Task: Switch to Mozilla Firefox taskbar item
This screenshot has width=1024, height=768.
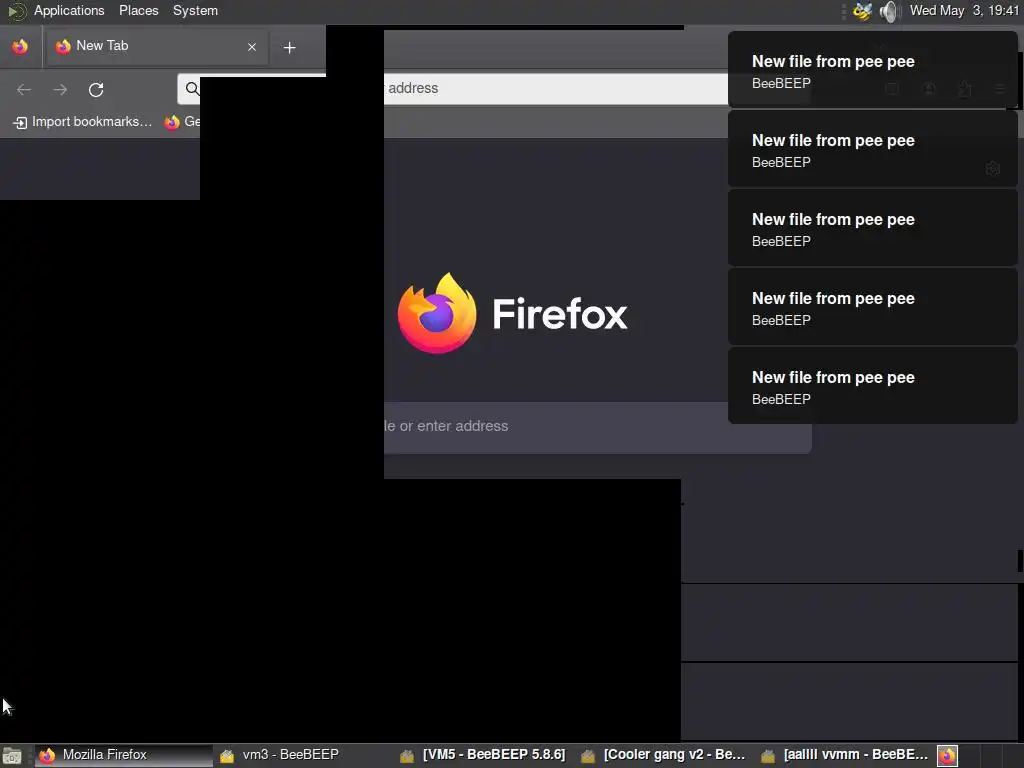Action: tap(123, 756)
